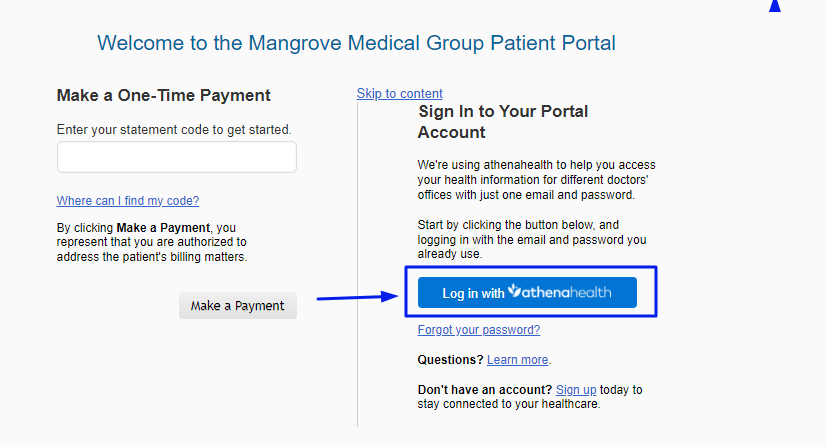826x447 pixels.
Task: Log in with athenahealth button
Action: 527,293
